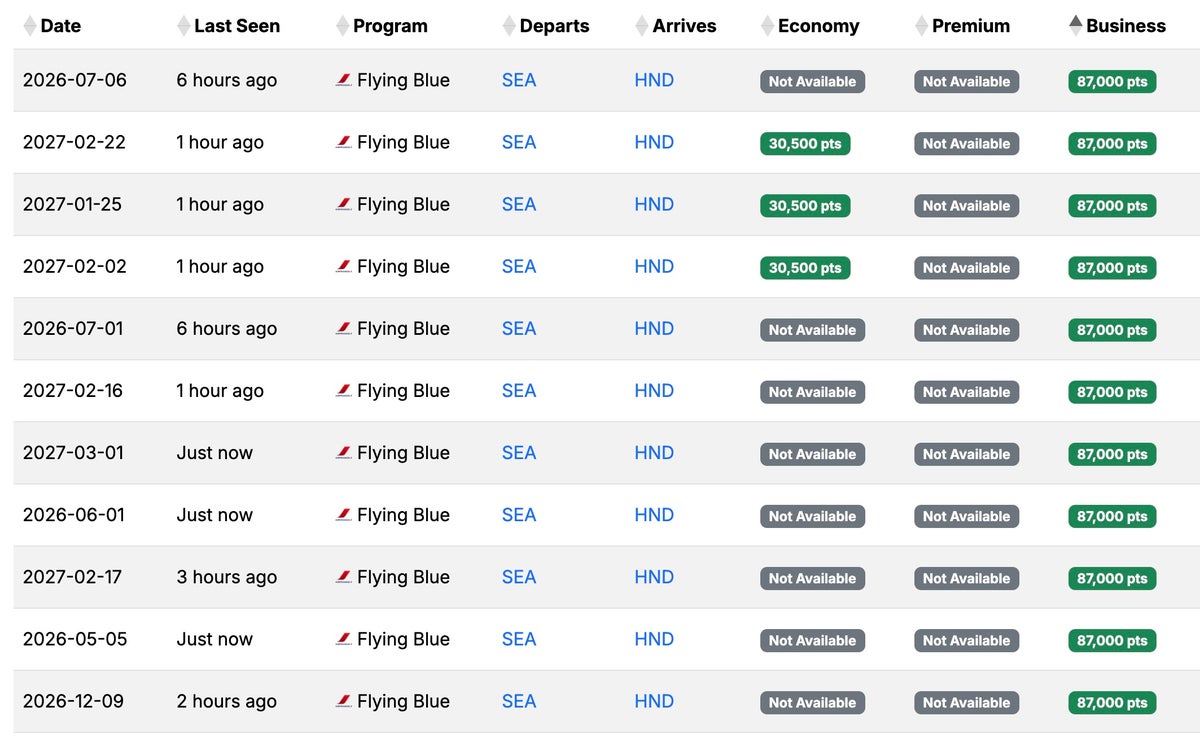1200x742 pixels.
Task: Click Flying Blue logo in 2026-12-09 row
Action: tap(343, 702)
